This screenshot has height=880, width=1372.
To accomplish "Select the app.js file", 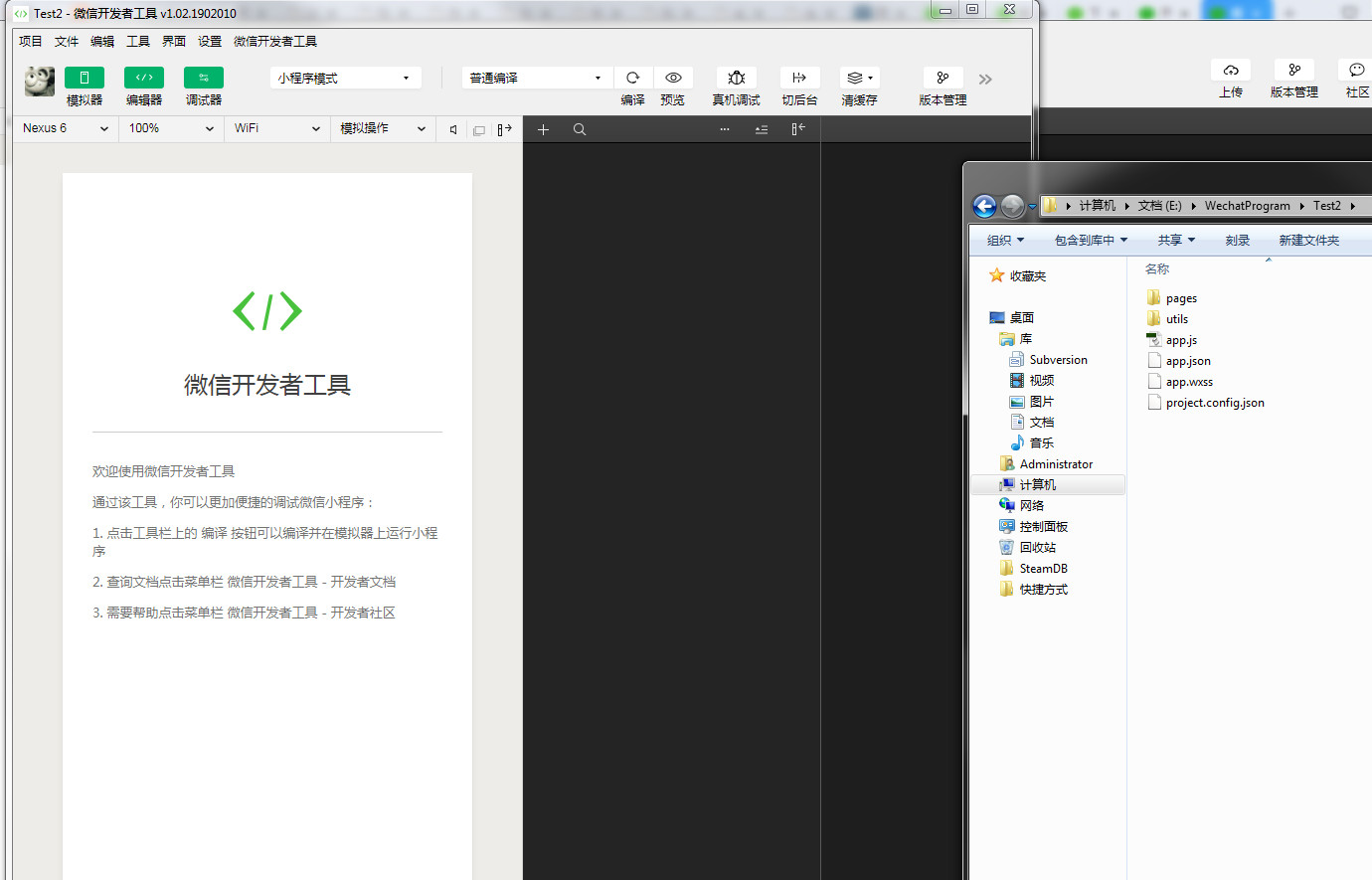I will (1172, 340).
